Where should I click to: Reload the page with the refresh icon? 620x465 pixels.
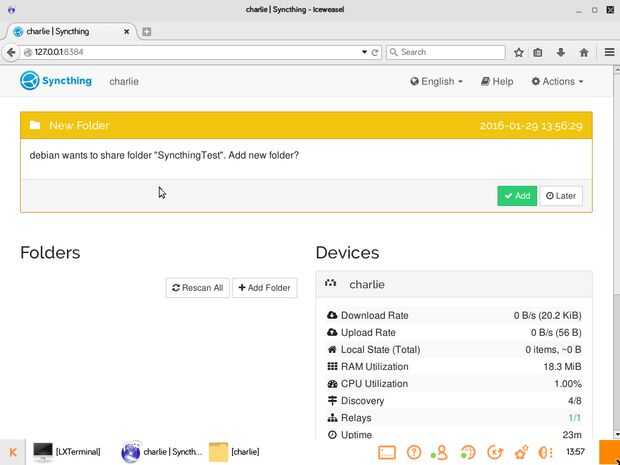(375, 52)
